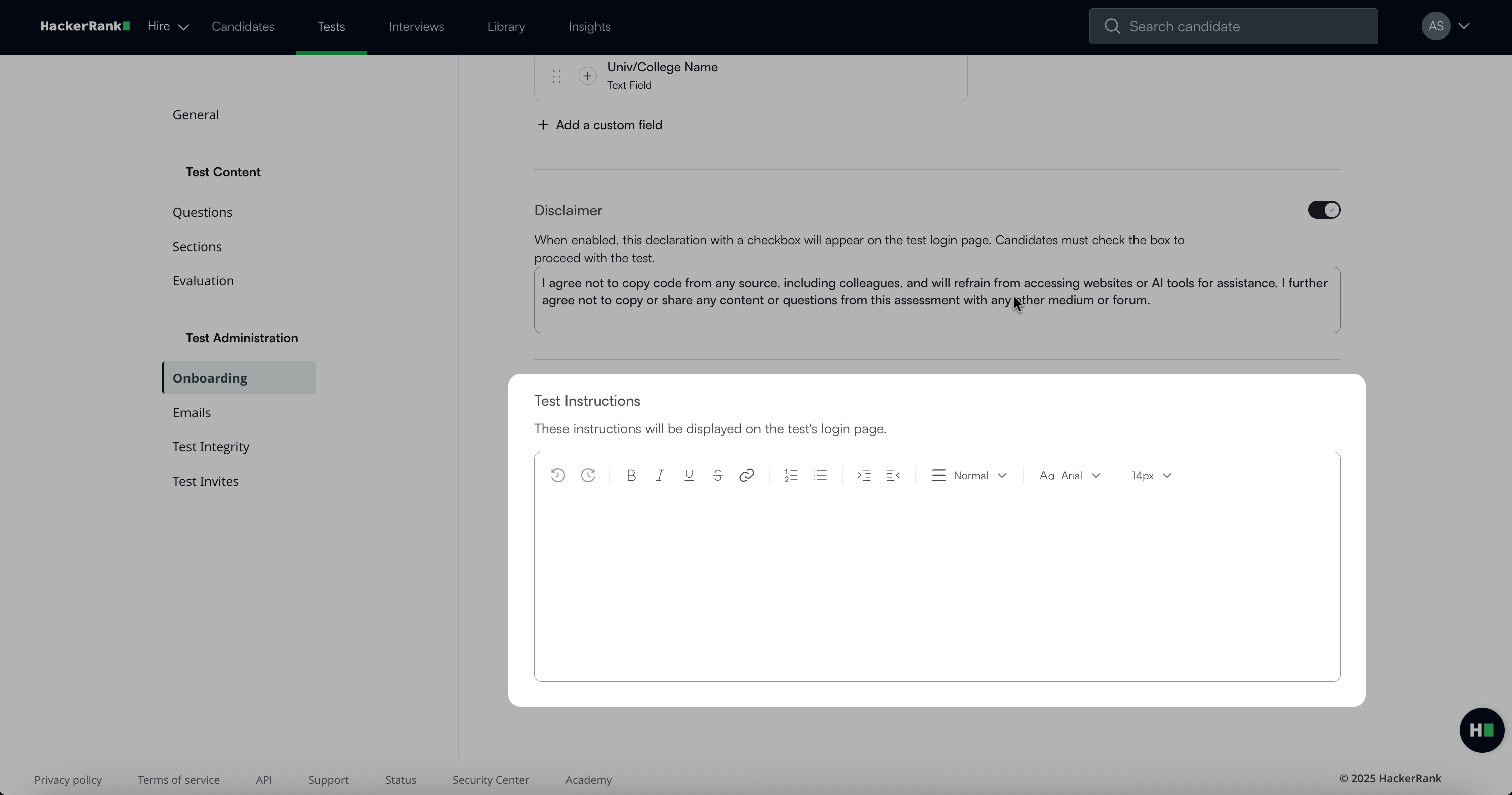Open Test Integrity in the sidebar
The height and width of the screenshot is (795, 1512).
(x=211, y=447)
